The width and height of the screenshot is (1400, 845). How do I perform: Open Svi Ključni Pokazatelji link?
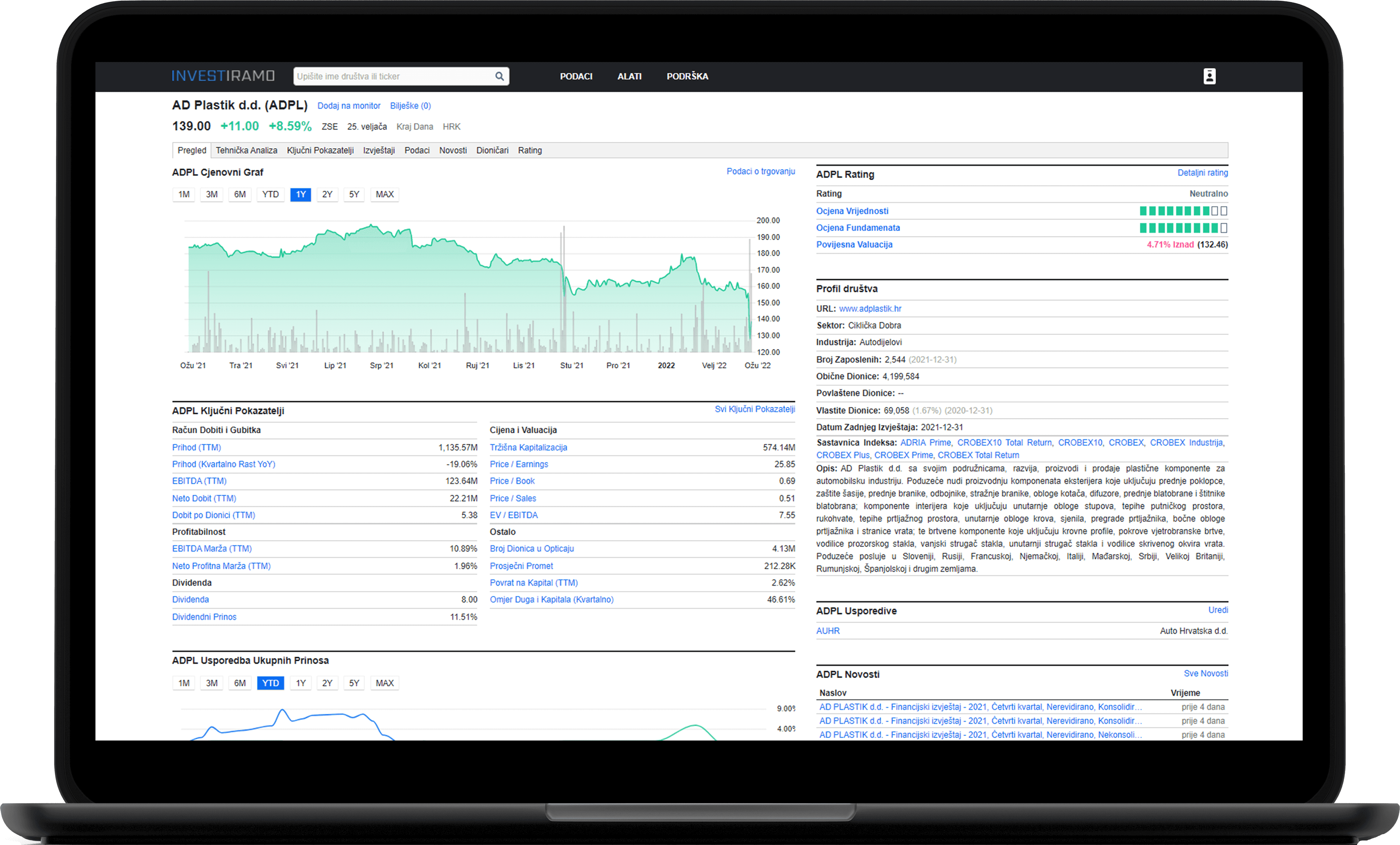pos(755,409)
